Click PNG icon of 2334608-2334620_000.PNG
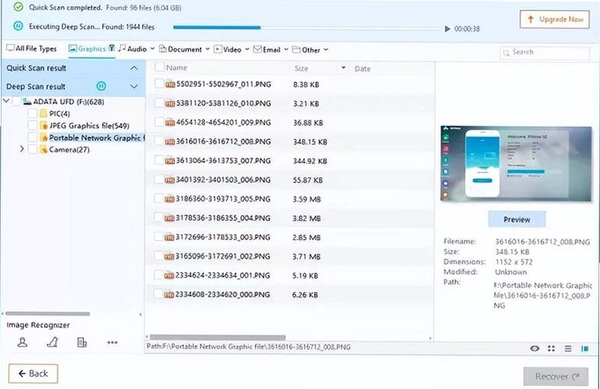 (x=170, y=295)
